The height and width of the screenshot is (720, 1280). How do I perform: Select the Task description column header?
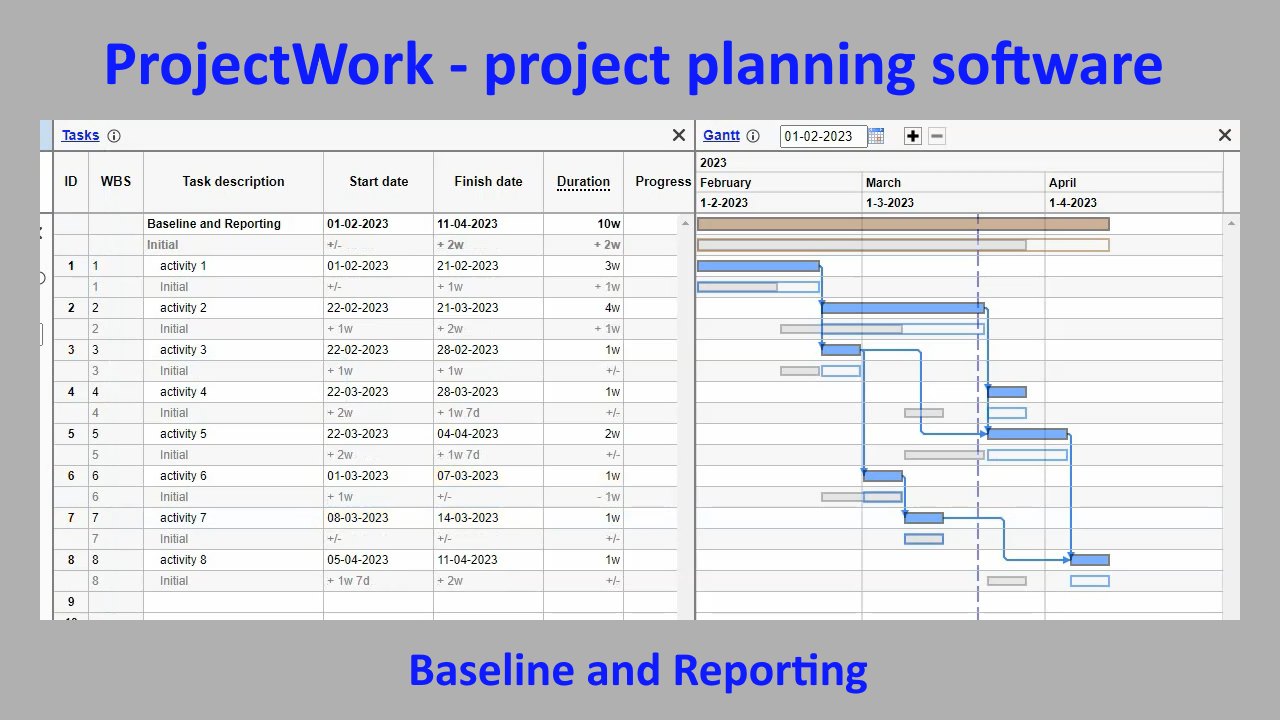point(233,182)
